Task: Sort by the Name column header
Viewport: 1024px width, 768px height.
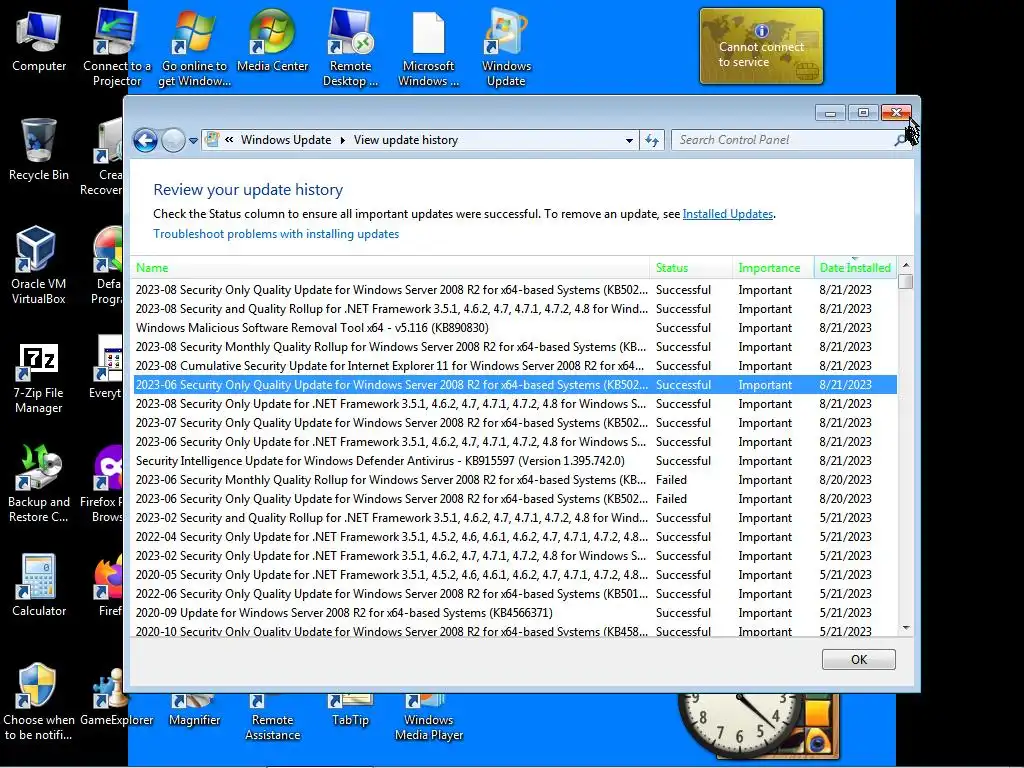Action: [x=390, y=268]
